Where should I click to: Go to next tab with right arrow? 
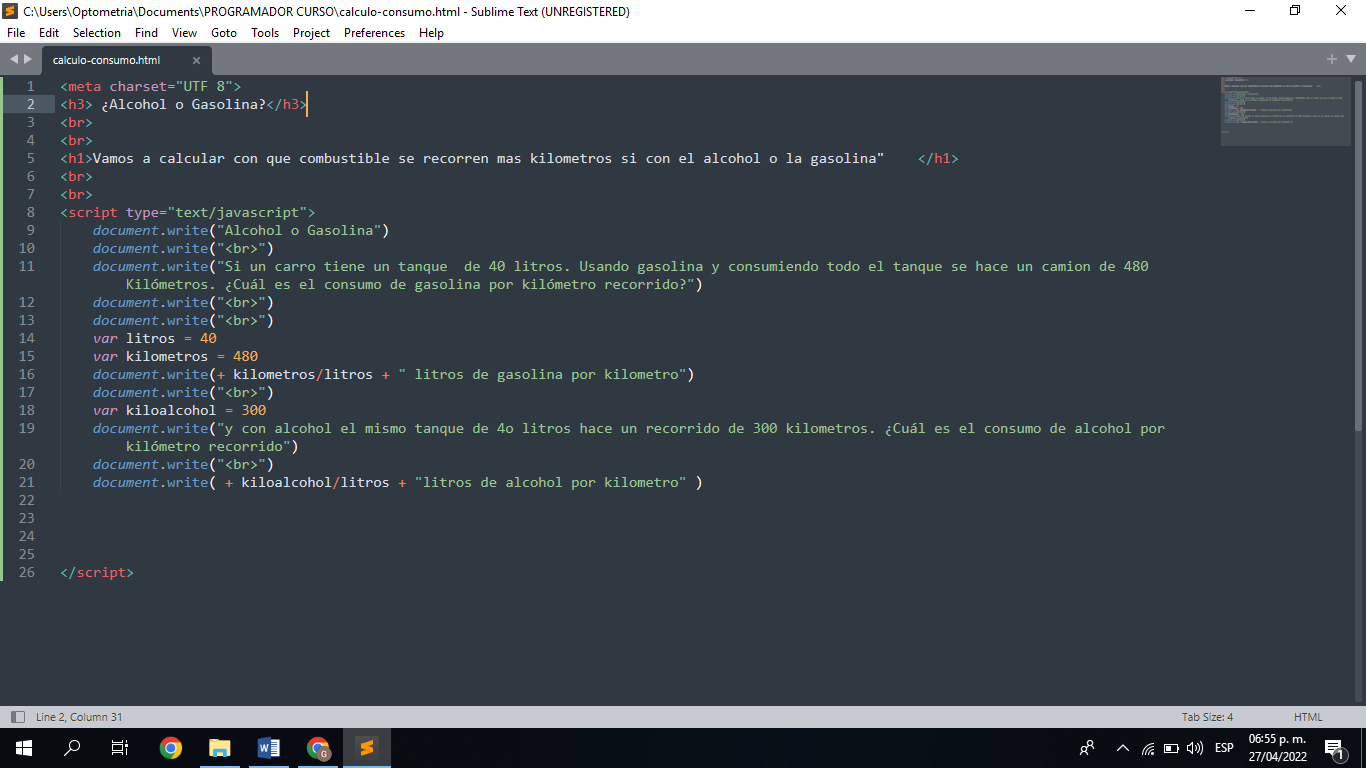click(28, 59)
